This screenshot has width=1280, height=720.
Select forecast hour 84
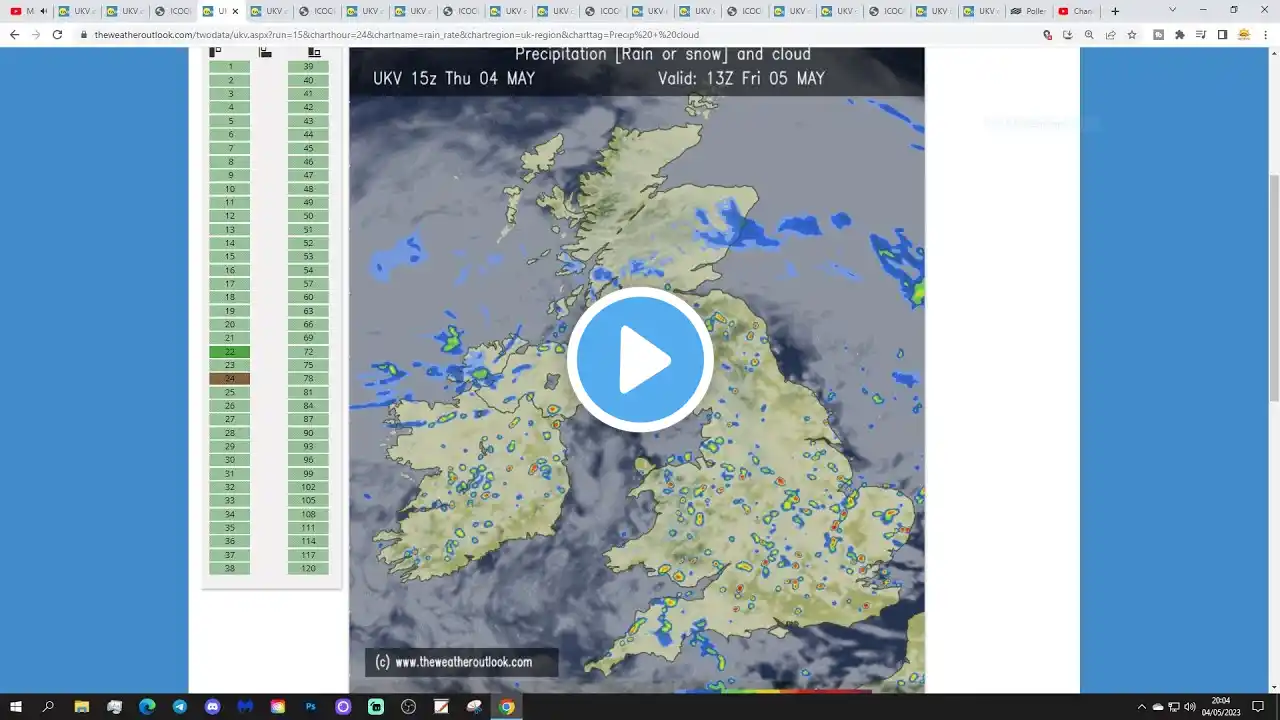pyautogui.click(x=308, y=406)
